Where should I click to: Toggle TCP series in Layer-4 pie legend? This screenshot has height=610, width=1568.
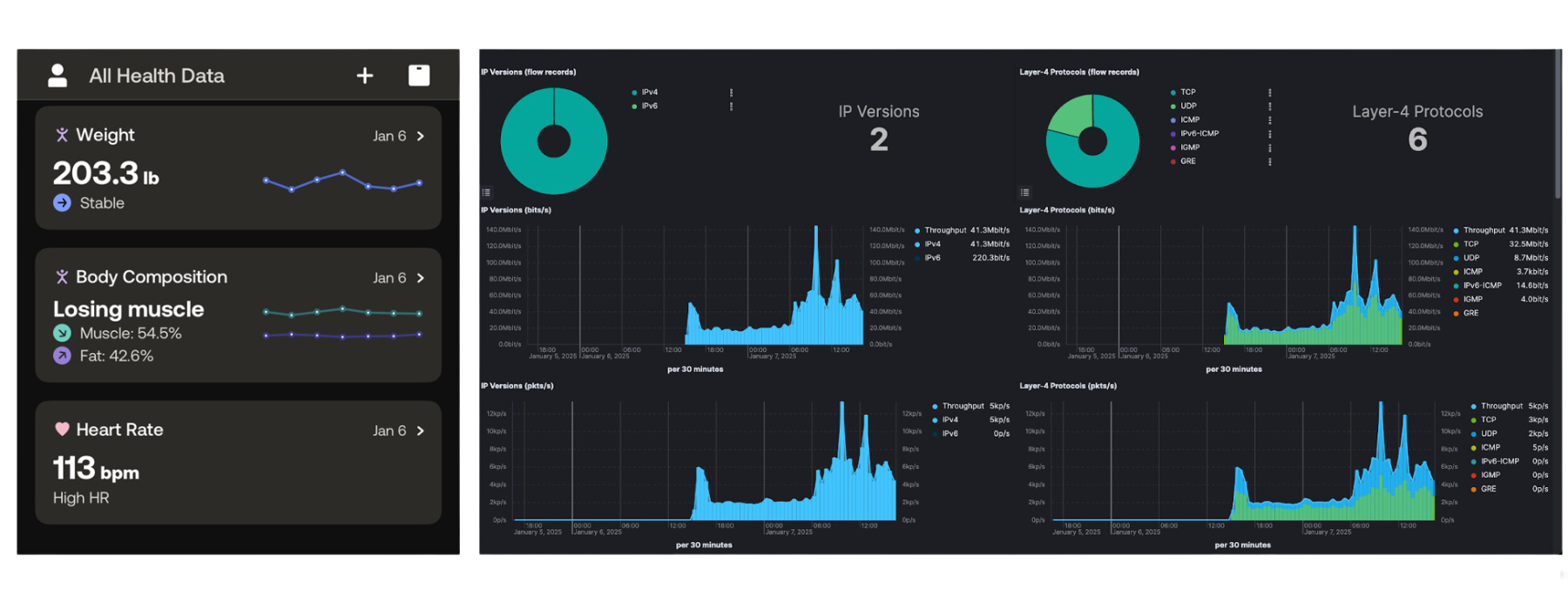tap(1184, 92)
